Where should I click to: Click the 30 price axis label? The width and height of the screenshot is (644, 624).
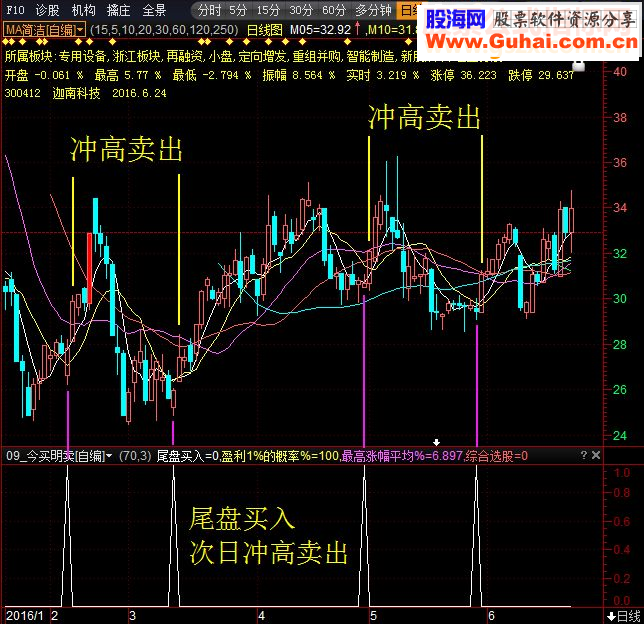pos(620,299)
